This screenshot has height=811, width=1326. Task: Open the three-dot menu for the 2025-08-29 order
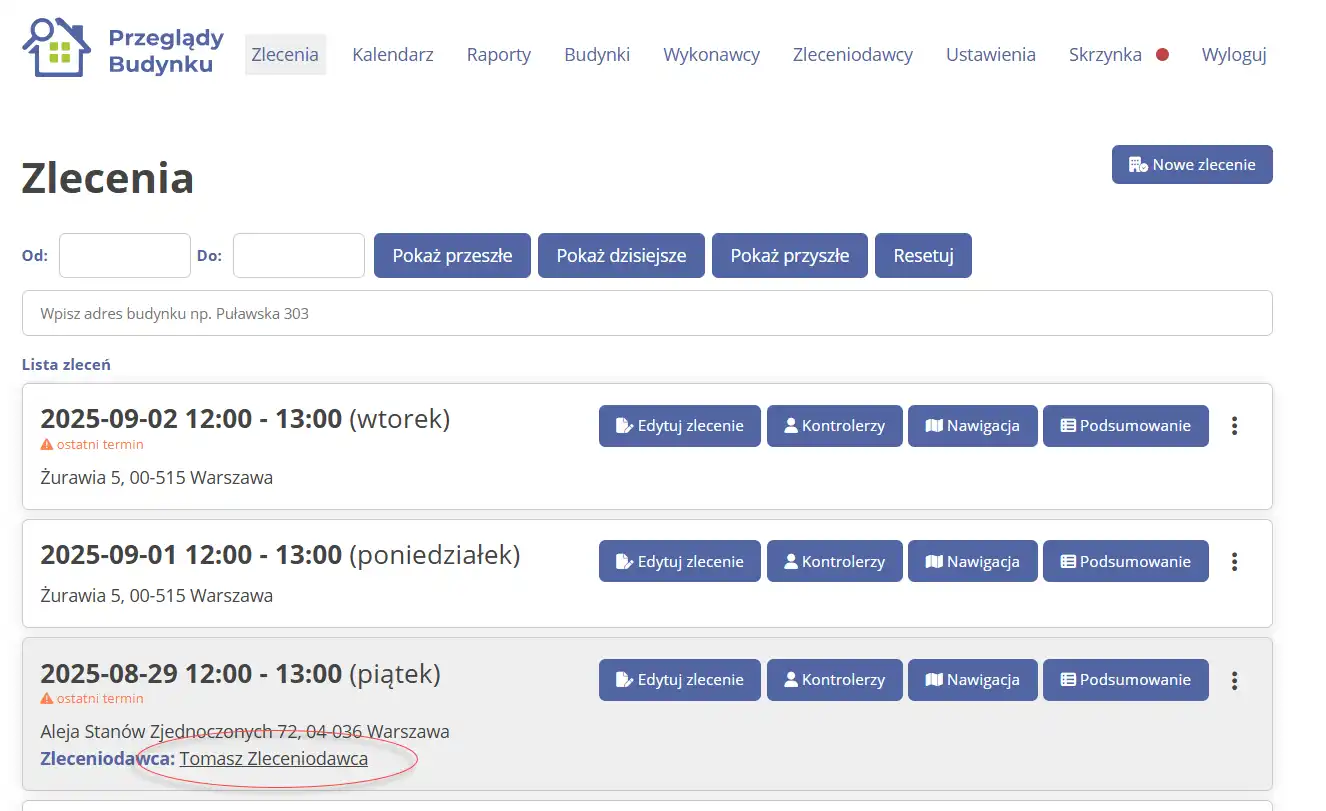click(1234, 680)
